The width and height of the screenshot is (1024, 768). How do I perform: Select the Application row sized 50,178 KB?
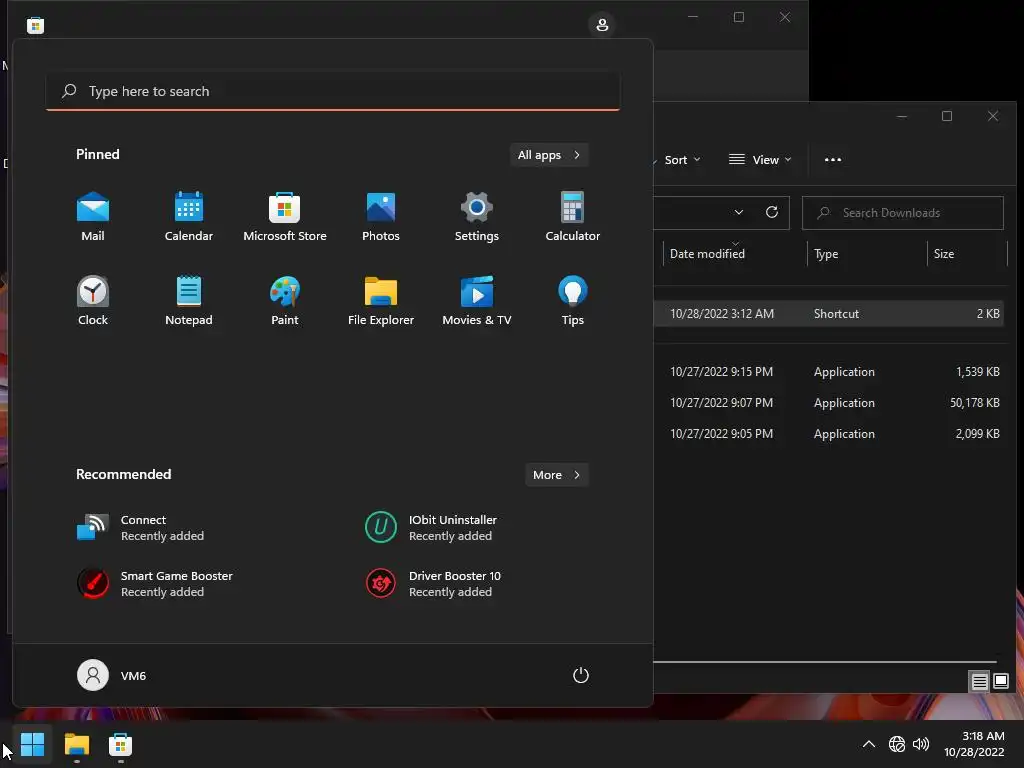coord(829,403)
